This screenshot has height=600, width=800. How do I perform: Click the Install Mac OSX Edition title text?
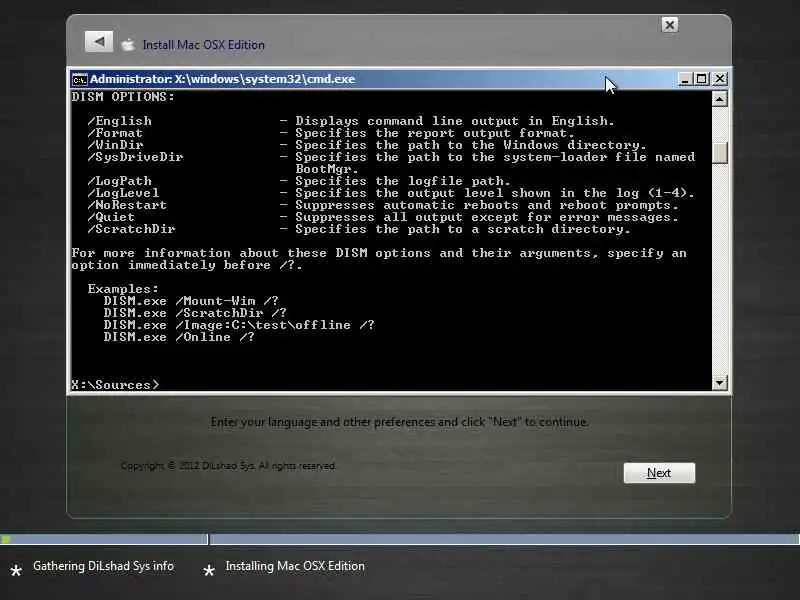(x=204, y=45)
